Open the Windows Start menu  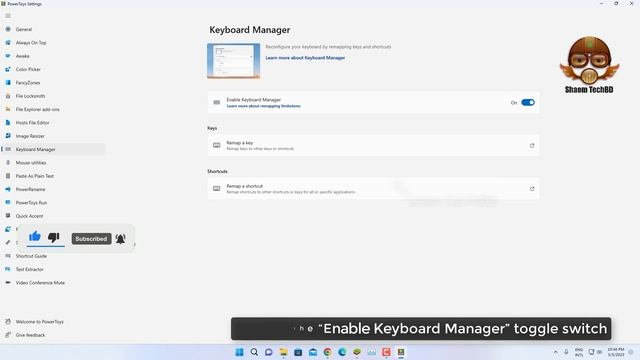point(240,352)
